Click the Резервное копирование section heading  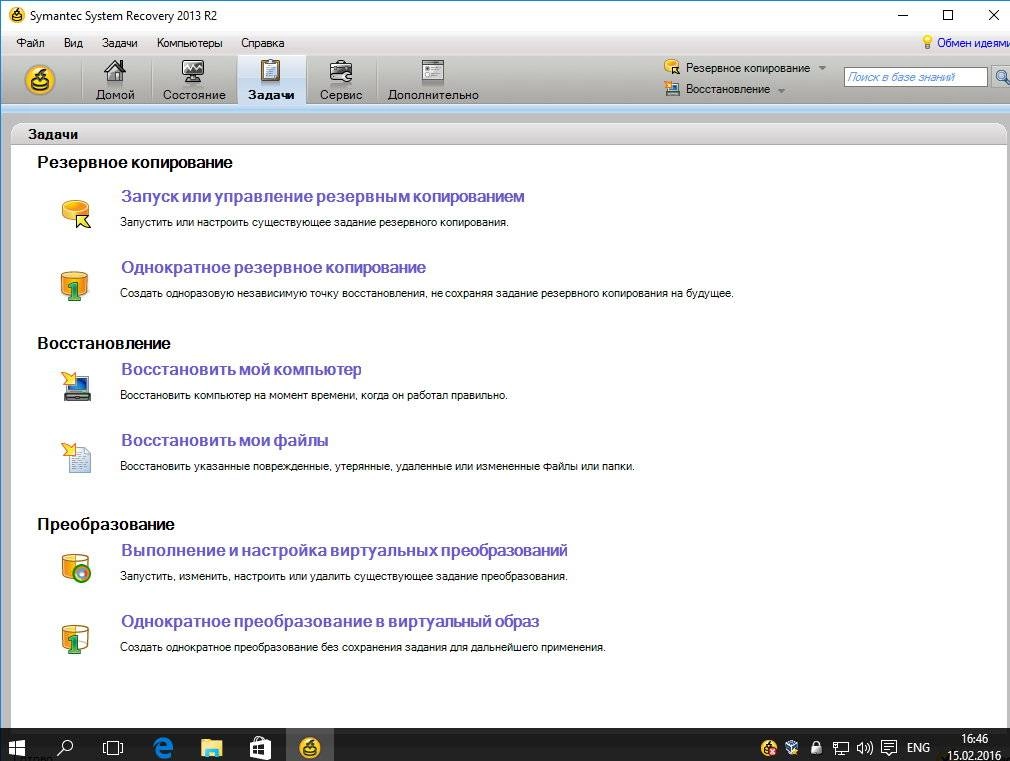tap(135, 162)
